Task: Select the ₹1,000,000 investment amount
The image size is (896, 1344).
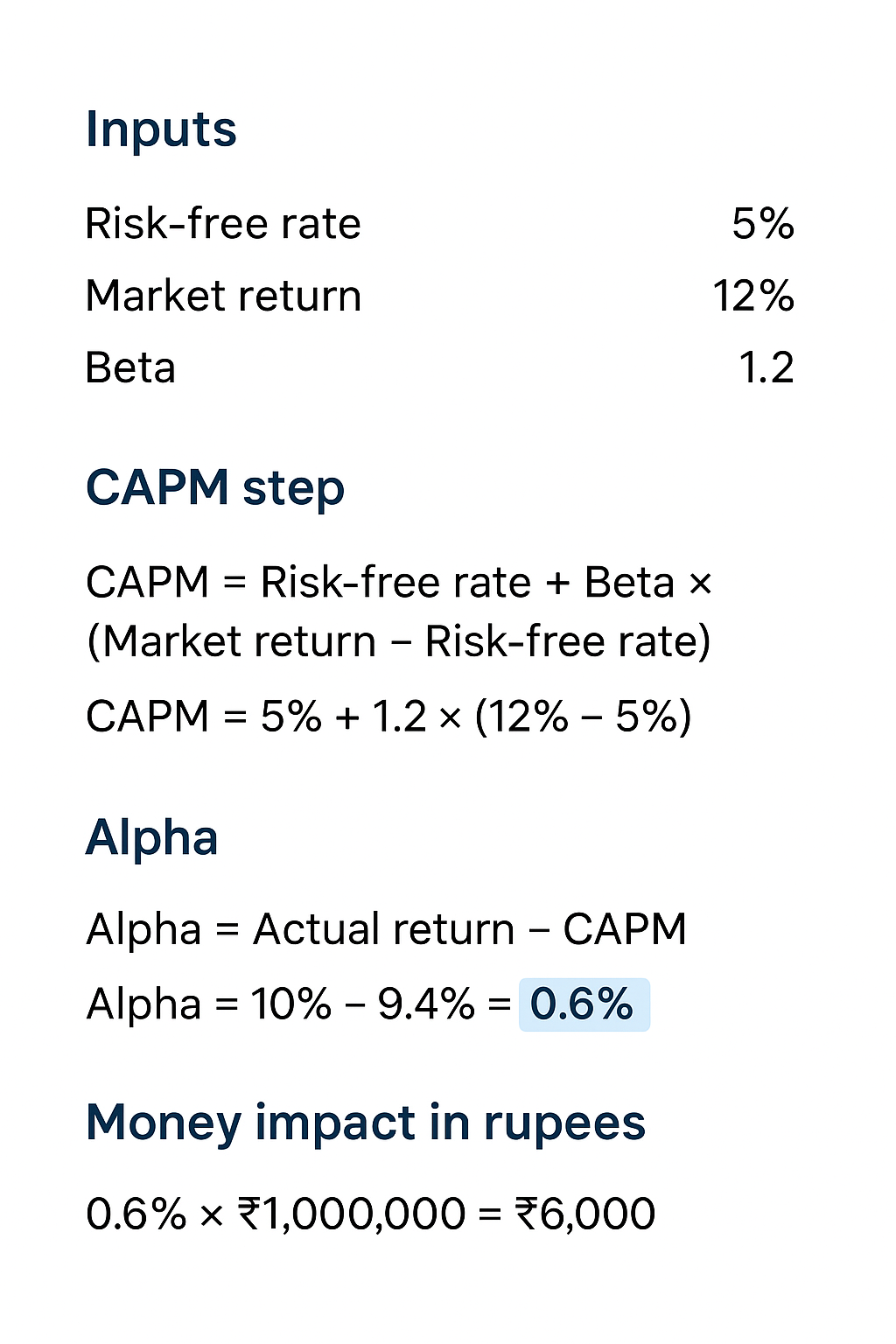Action: (x=352, y=1214)
